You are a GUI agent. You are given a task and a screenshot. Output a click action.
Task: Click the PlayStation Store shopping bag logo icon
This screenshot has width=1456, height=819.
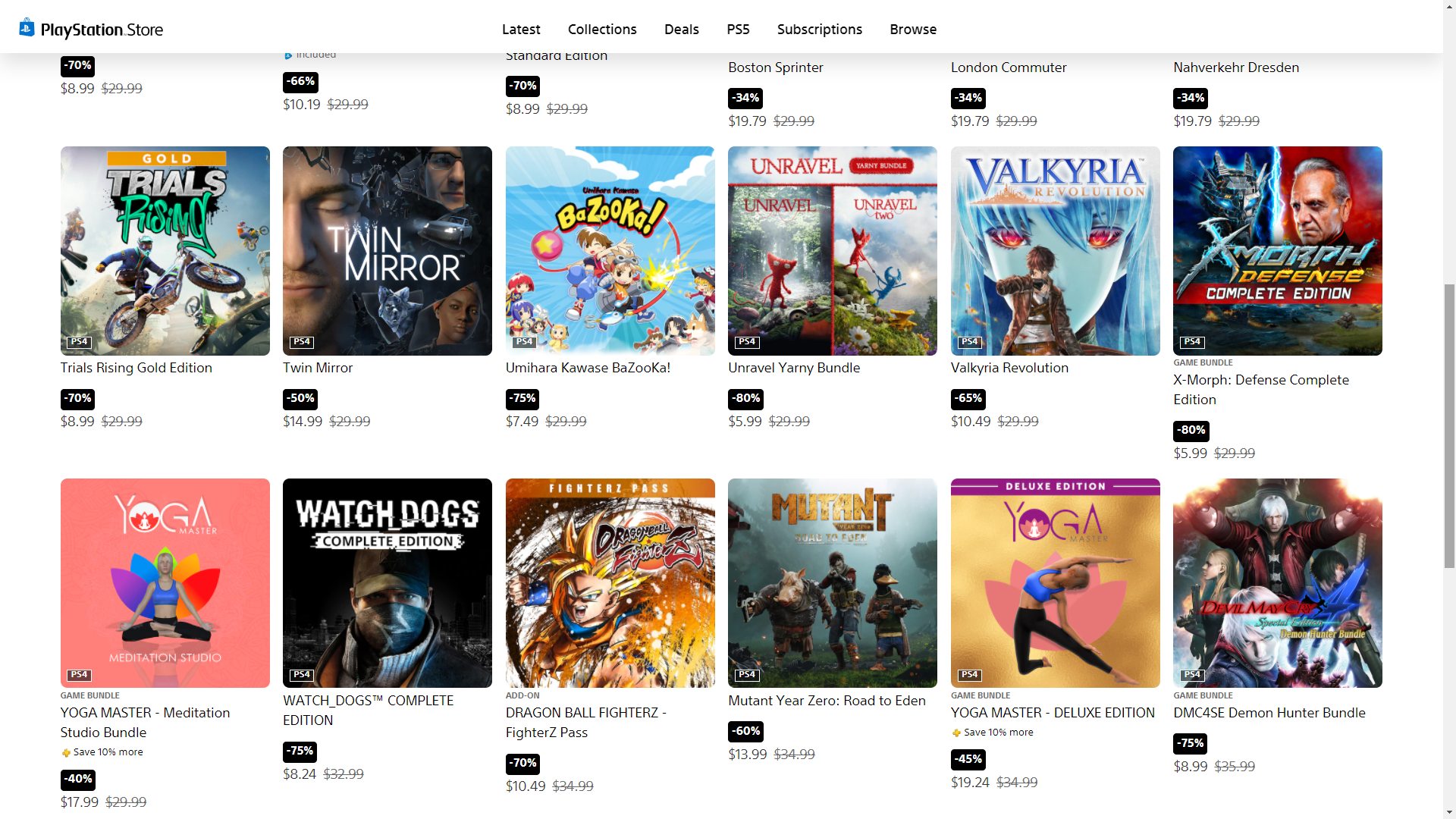pos(27,28)
